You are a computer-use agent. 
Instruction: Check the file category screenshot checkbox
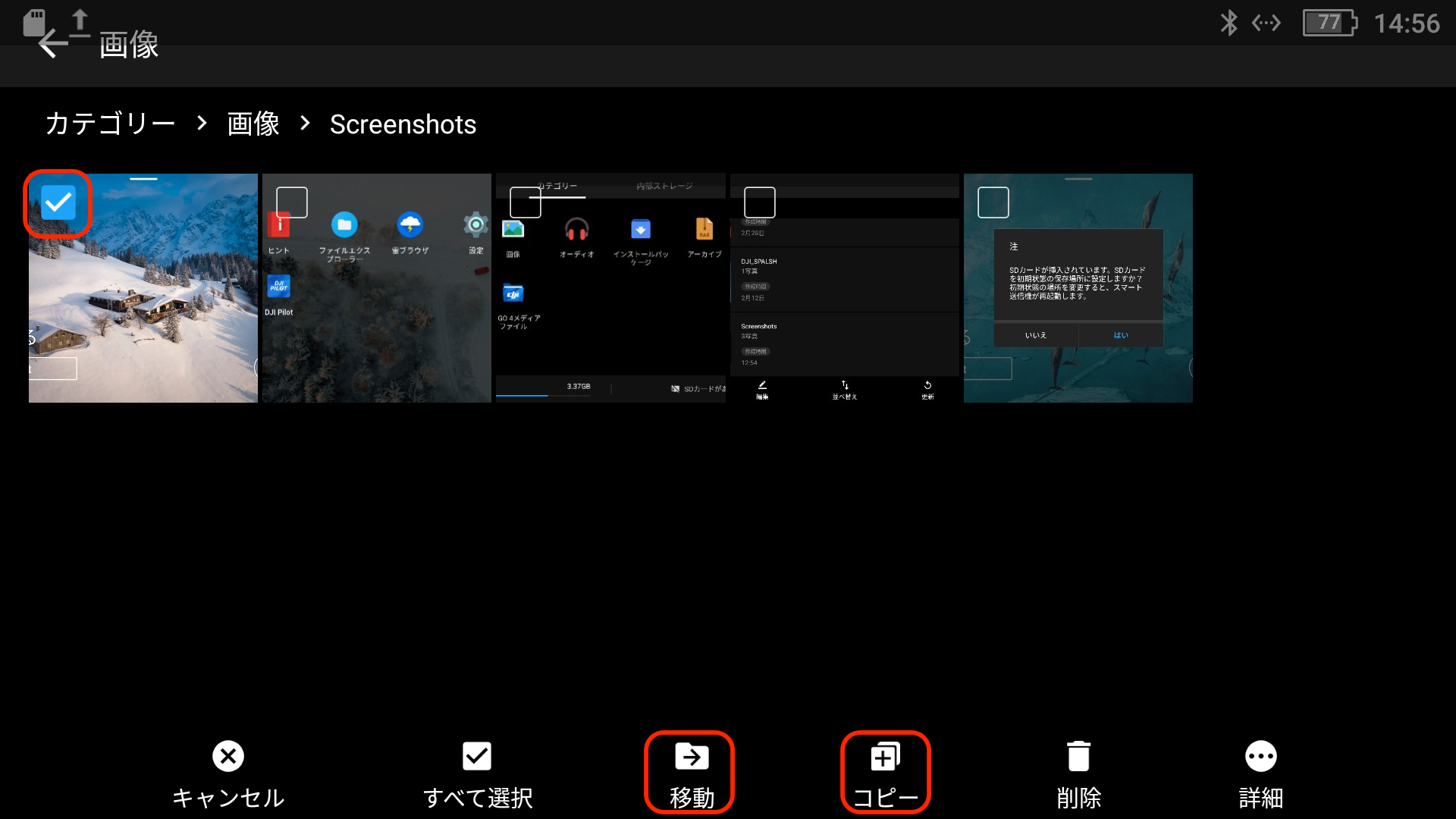tap(526, 202)
